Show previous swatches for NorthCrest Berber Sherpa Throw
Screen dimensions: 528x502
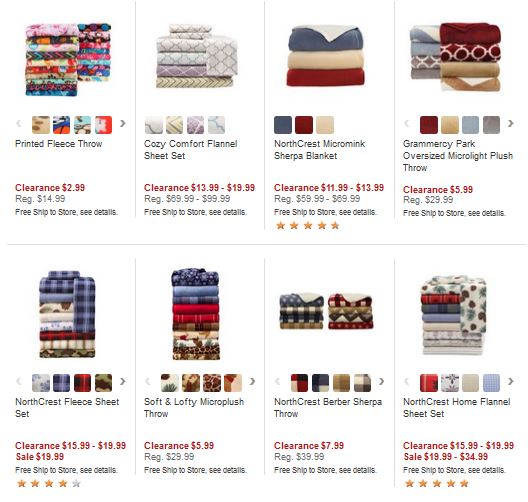pos(277,381)
